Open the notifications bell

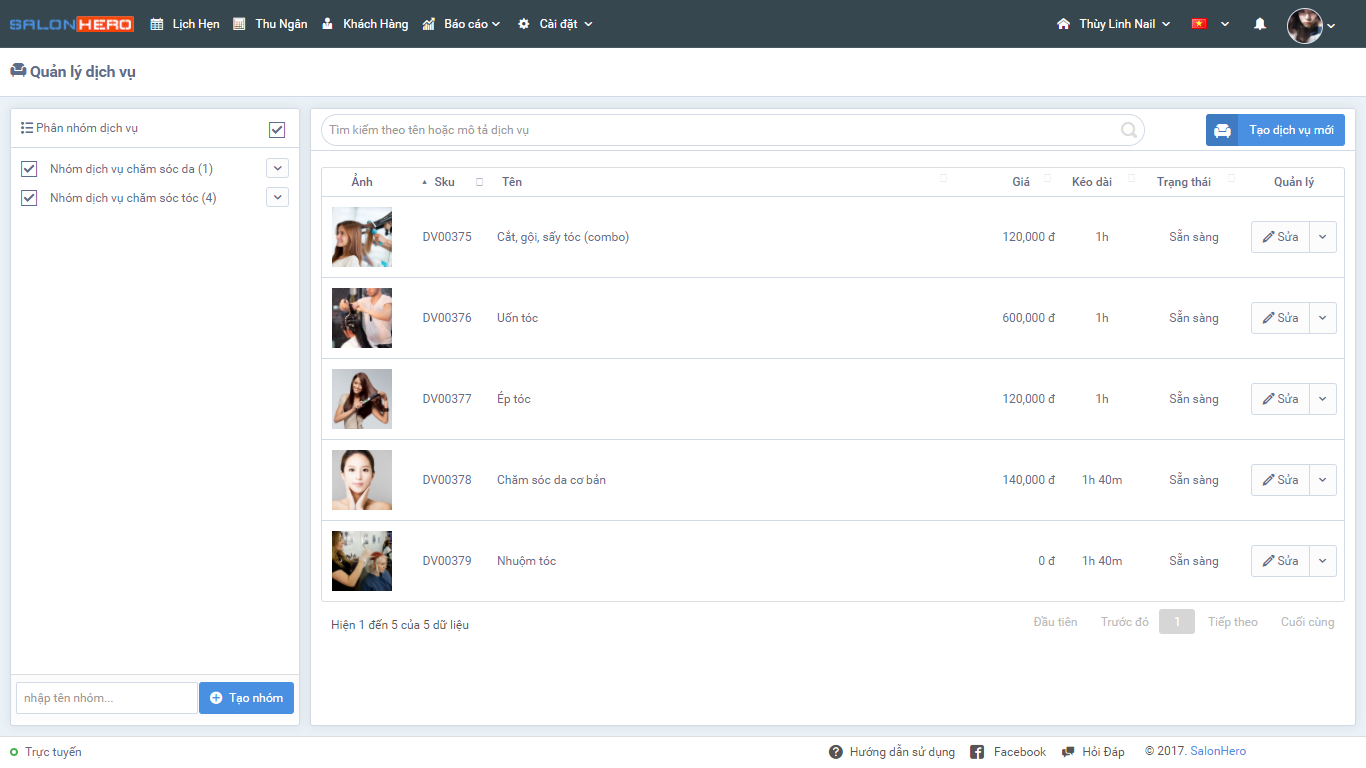[x=1260, y=24]
